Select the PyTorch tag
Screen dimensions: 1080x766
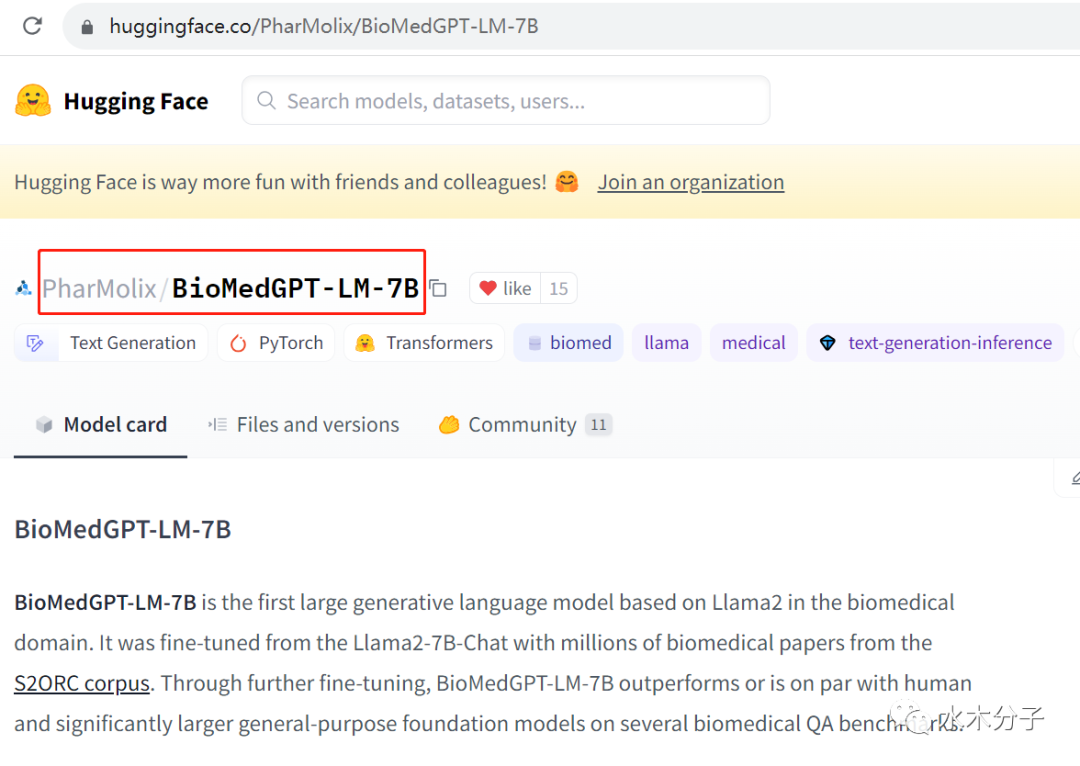tap(276, 343)
